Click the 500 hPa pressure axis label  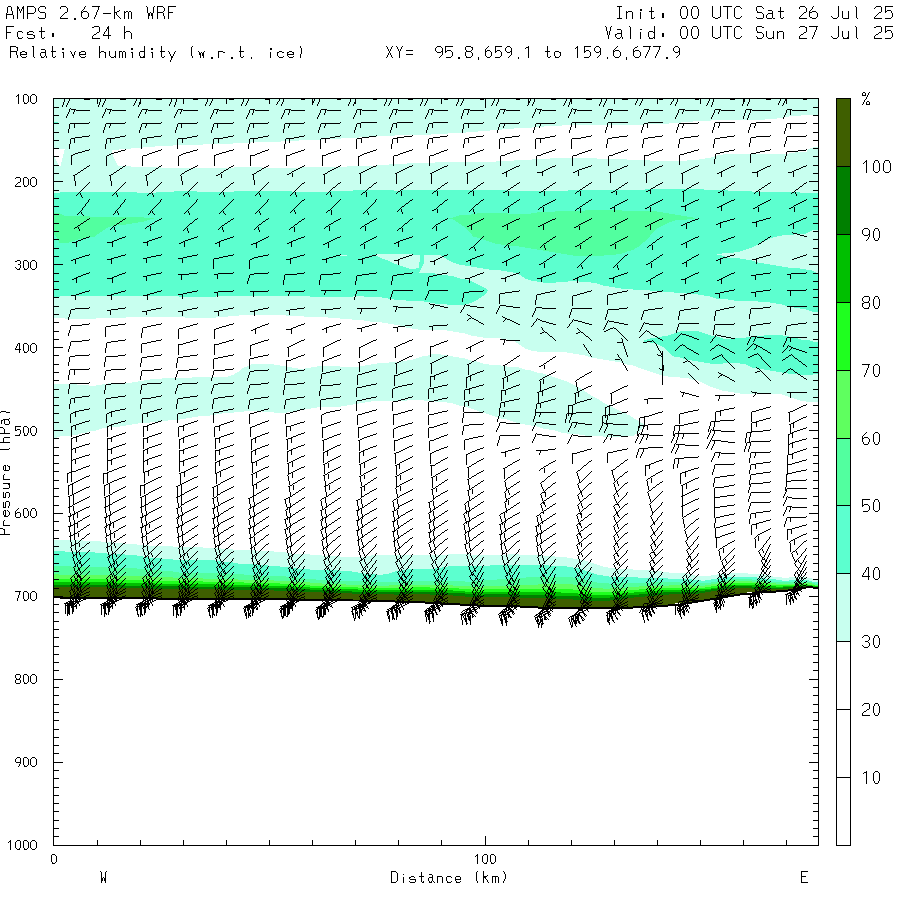pos(26,430)
